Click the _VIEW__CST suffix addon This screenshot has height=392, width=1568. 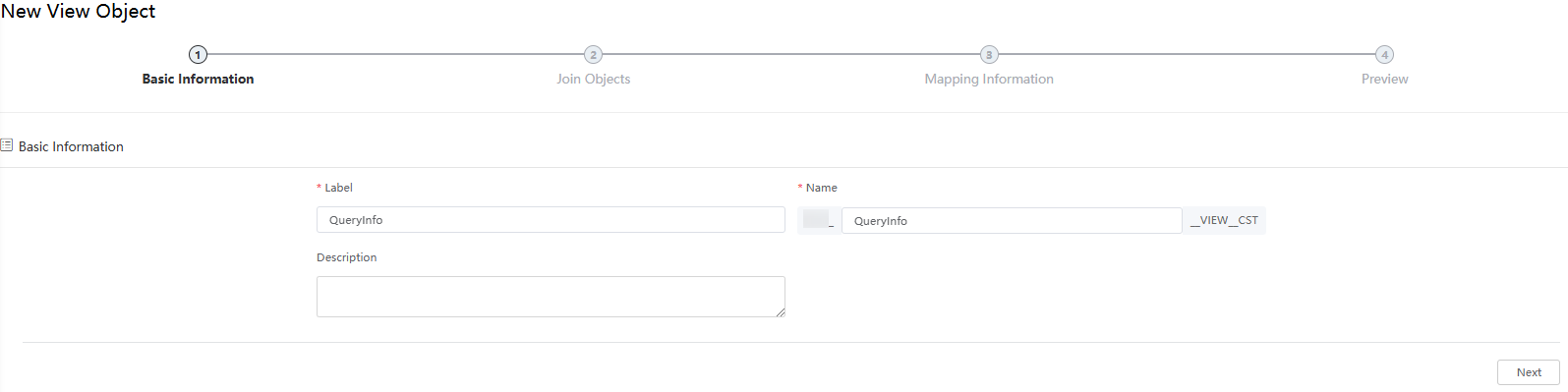[1224, 221]
